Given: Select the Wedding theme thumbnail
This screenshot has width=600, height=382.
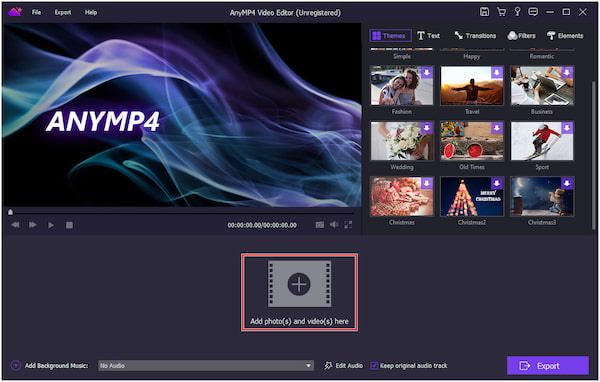Looking at the screenshot, I should (402, 141).
